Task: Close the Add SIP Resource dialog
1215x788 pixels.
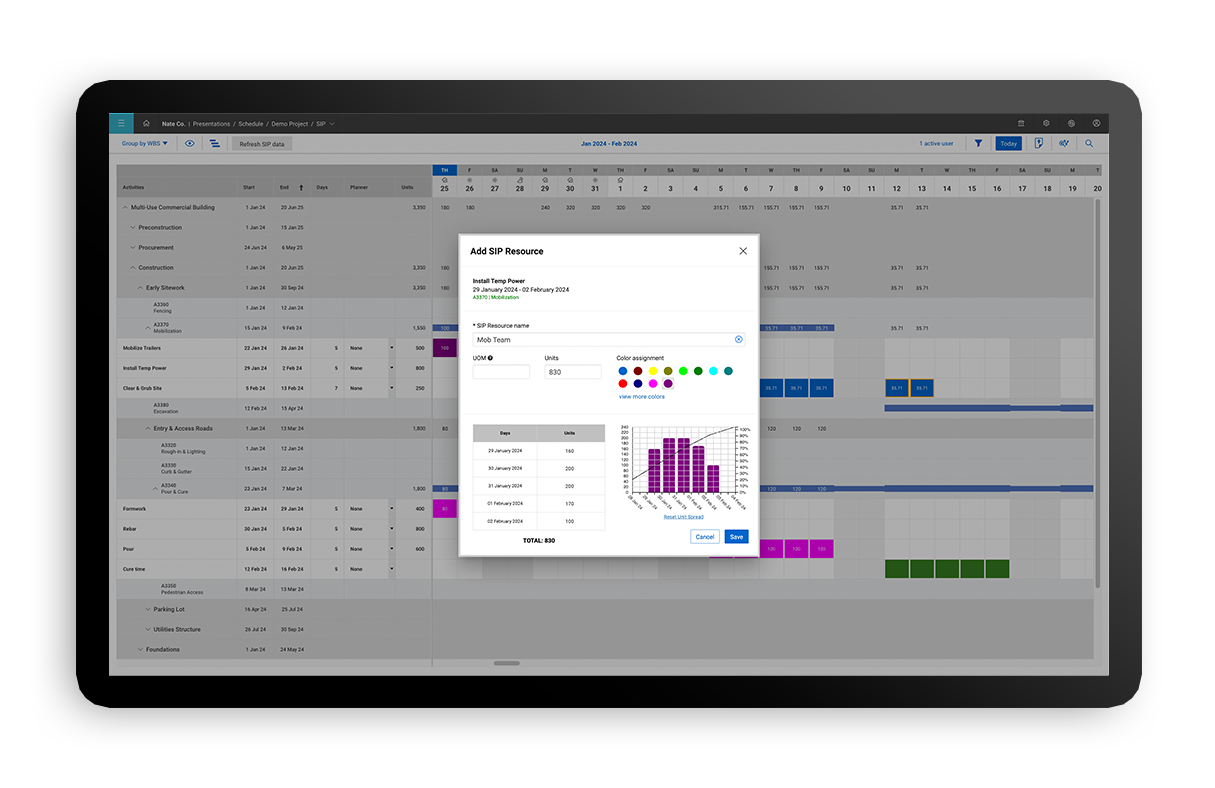Action: click(742, 251)
